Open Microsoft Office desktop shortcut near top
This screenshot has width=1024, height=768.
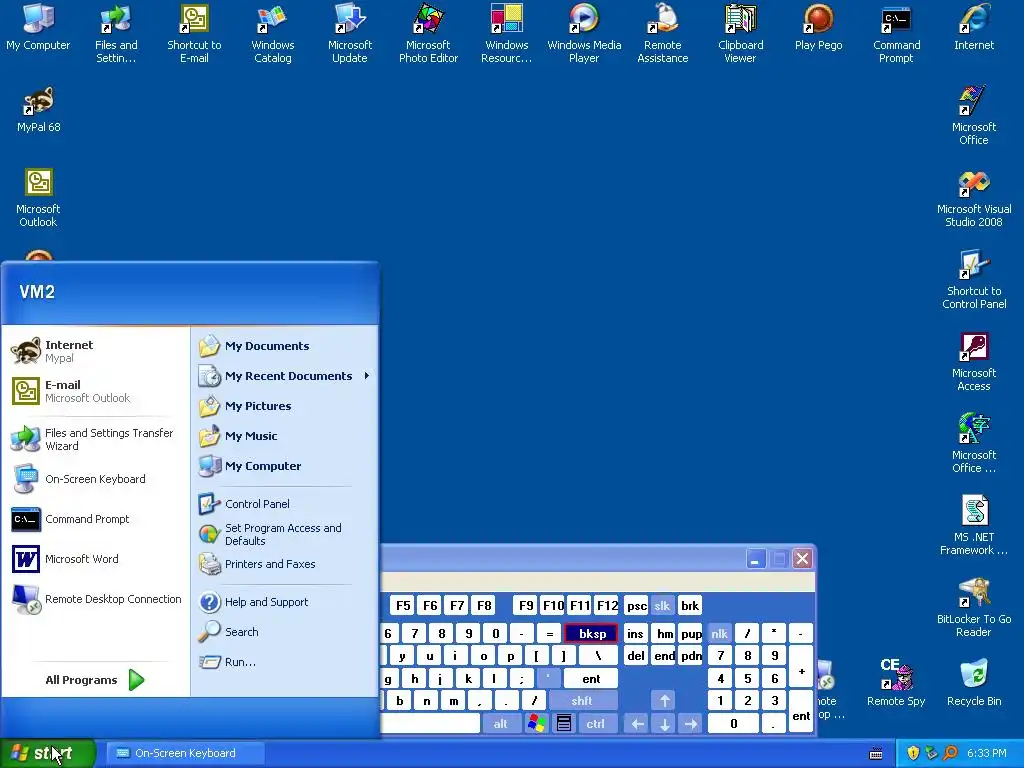tap(974, 116)
